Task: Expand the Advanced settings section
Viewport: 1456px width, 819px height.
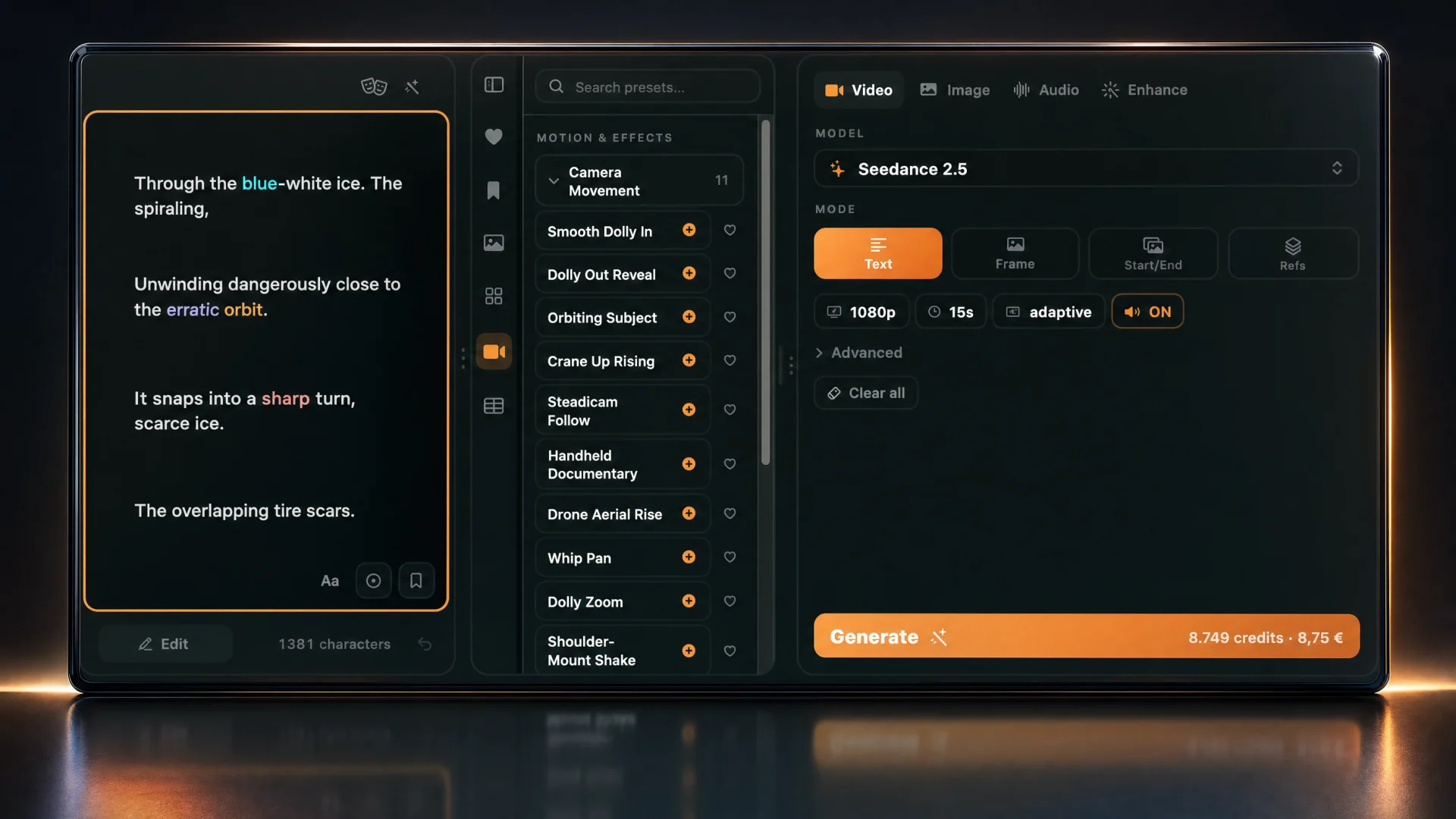Action: coord(859,353)
